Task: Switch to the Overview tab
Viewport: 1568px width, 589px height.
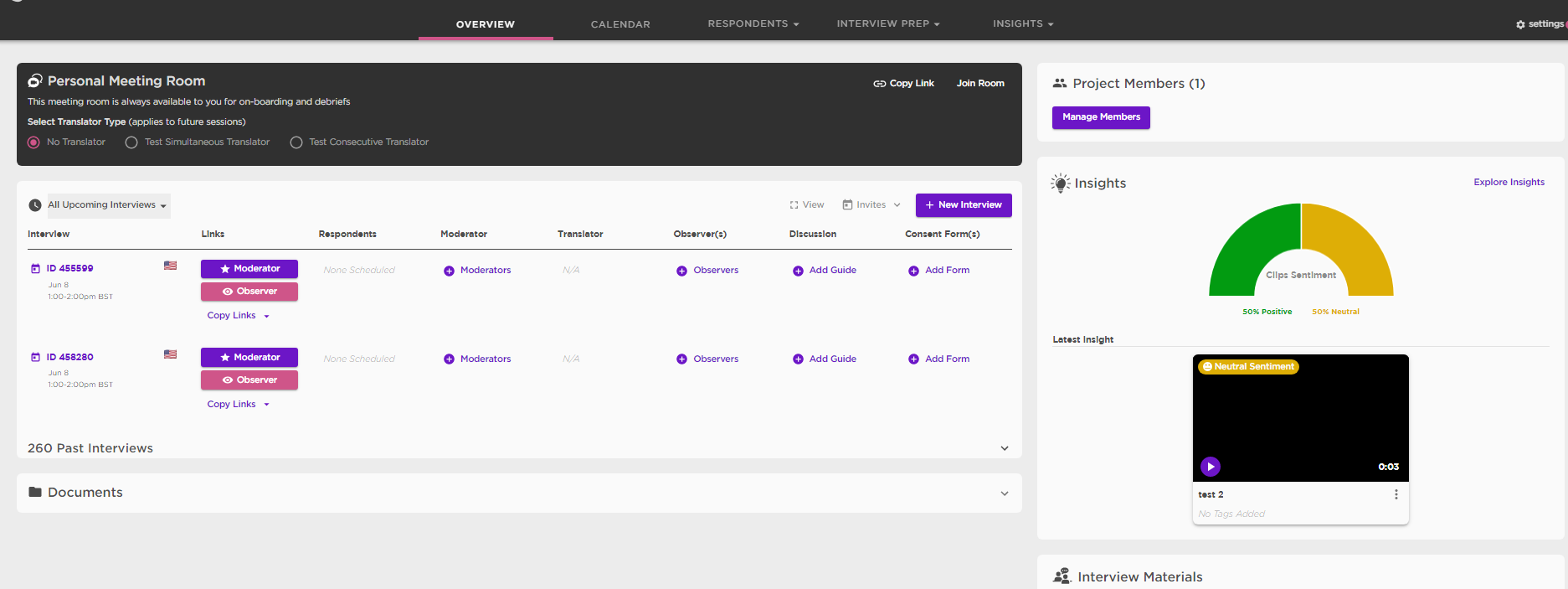Action: 486,24
